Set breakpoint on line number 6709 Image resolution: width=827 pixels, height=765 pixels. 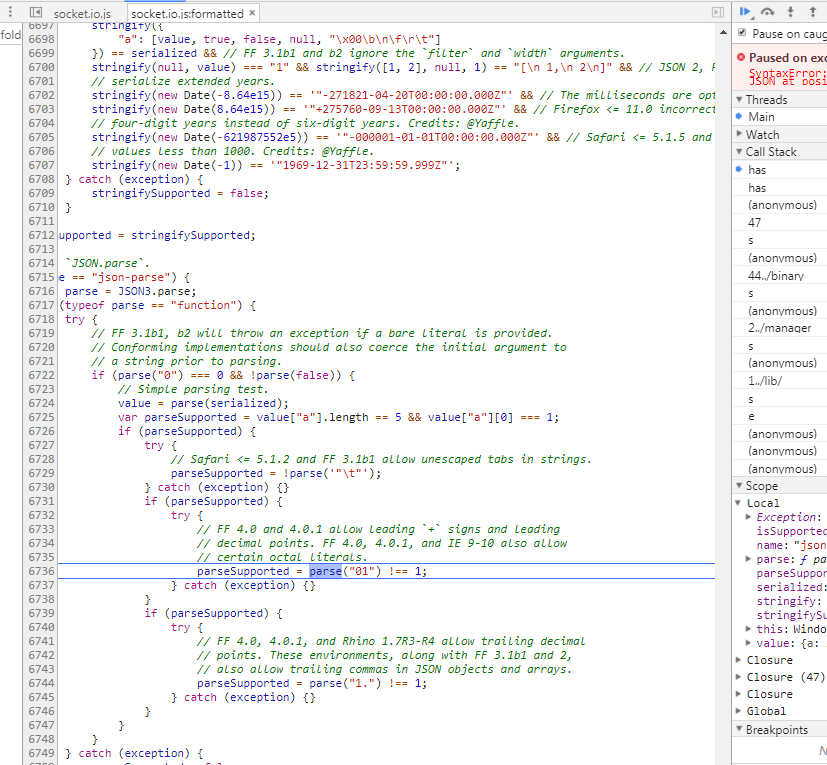[x=41, y=193]
